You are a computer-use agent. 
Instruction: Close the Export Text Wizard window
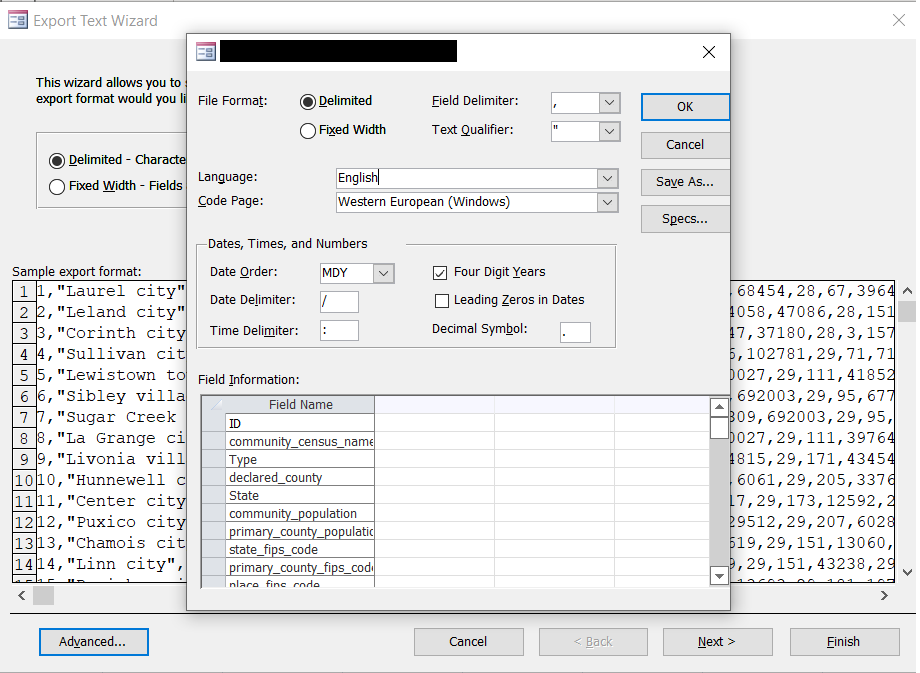[898, 21]
